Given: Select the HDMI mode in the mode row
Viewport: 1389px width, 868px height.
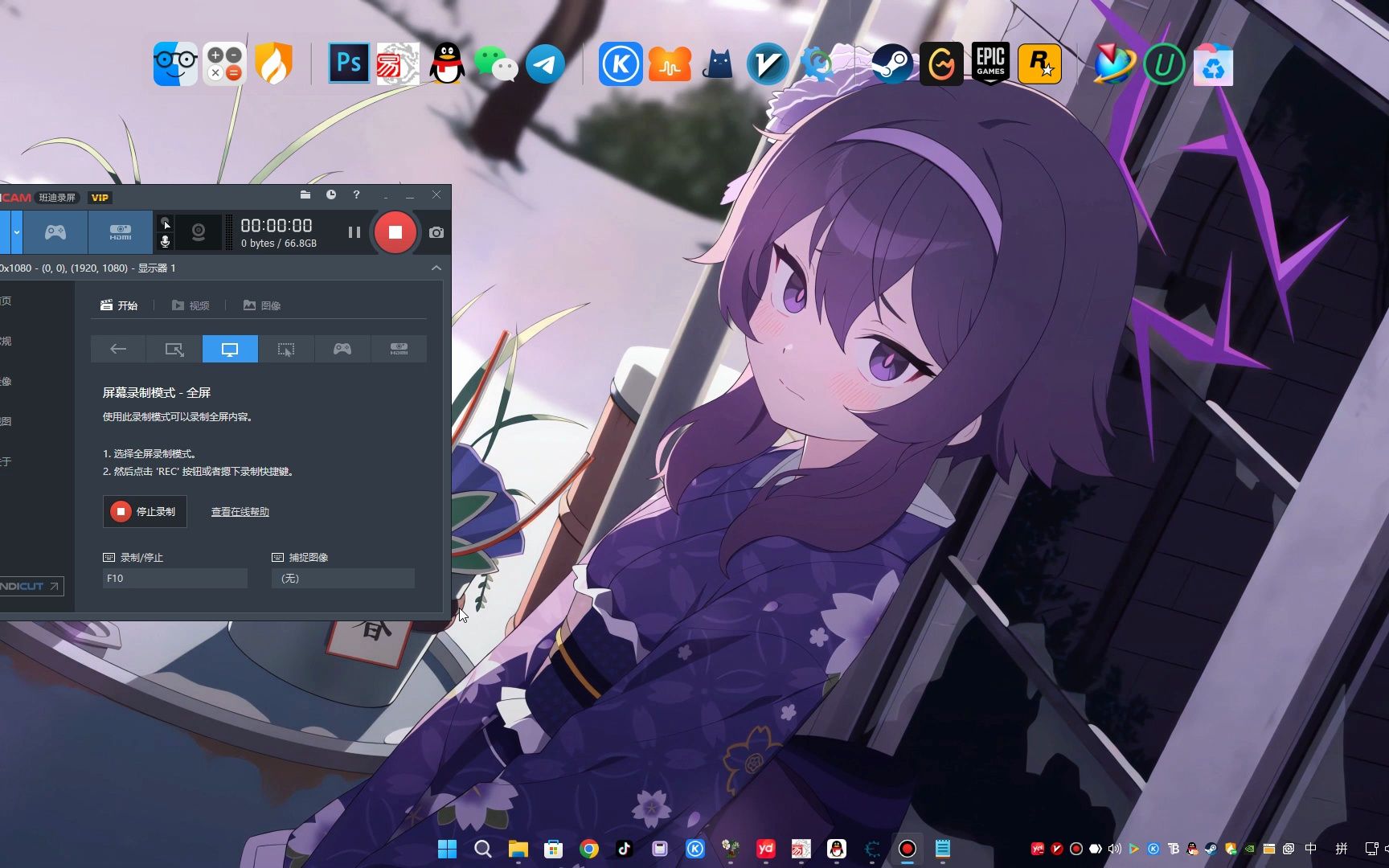Looking at the screenshot, I should tap(399, 349).
